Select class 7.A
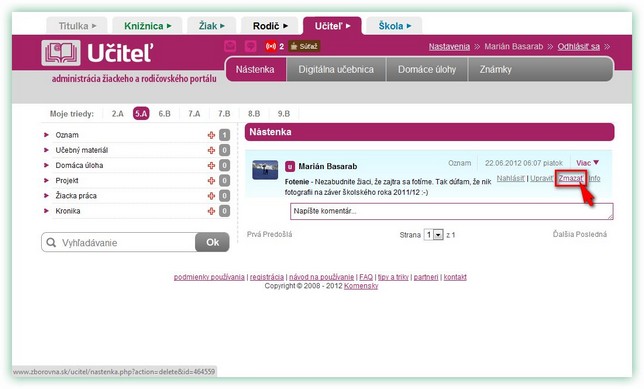Screen dimensions: 644x389 pyautogui.click(x=194, y=114)
